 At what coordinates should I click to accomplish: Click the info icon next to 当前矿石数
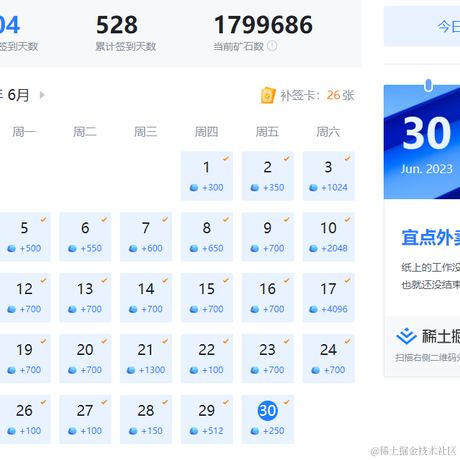coord(272,46)
